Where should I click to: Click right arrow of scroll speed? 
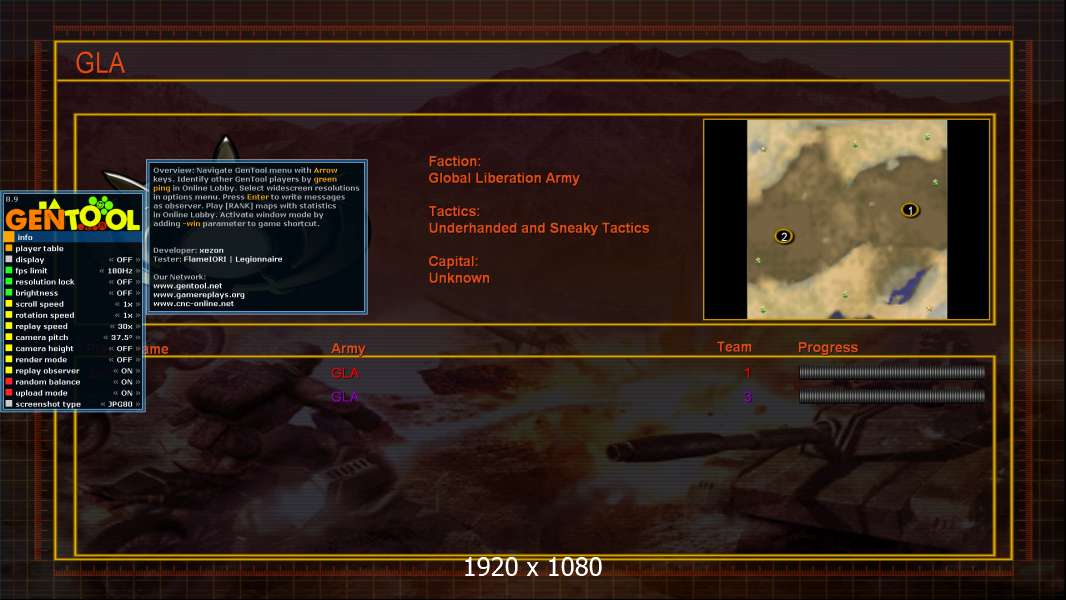coord(138,304)
